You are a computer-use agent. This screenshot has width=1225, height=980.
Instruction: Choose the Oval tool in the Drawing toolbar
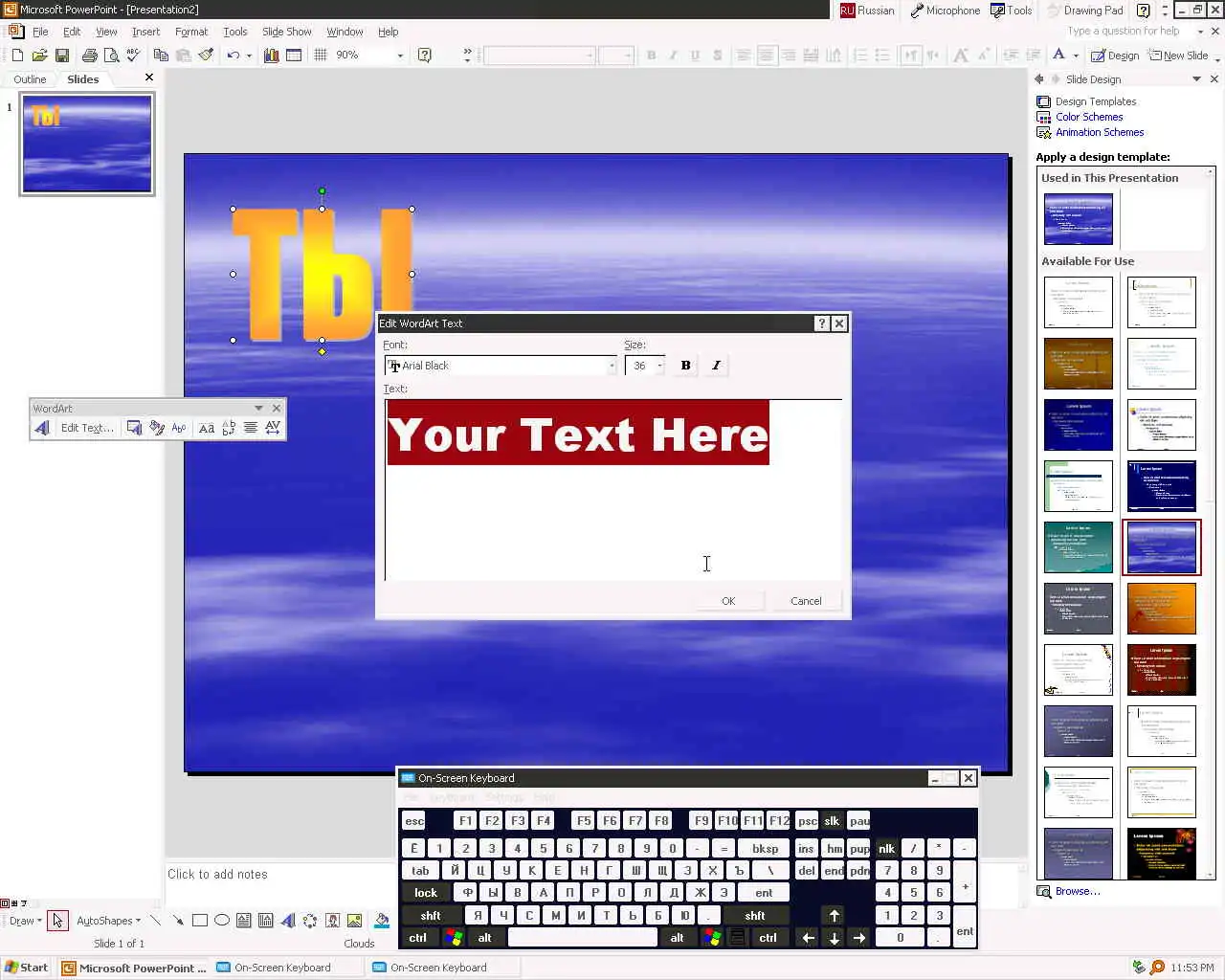222,921
